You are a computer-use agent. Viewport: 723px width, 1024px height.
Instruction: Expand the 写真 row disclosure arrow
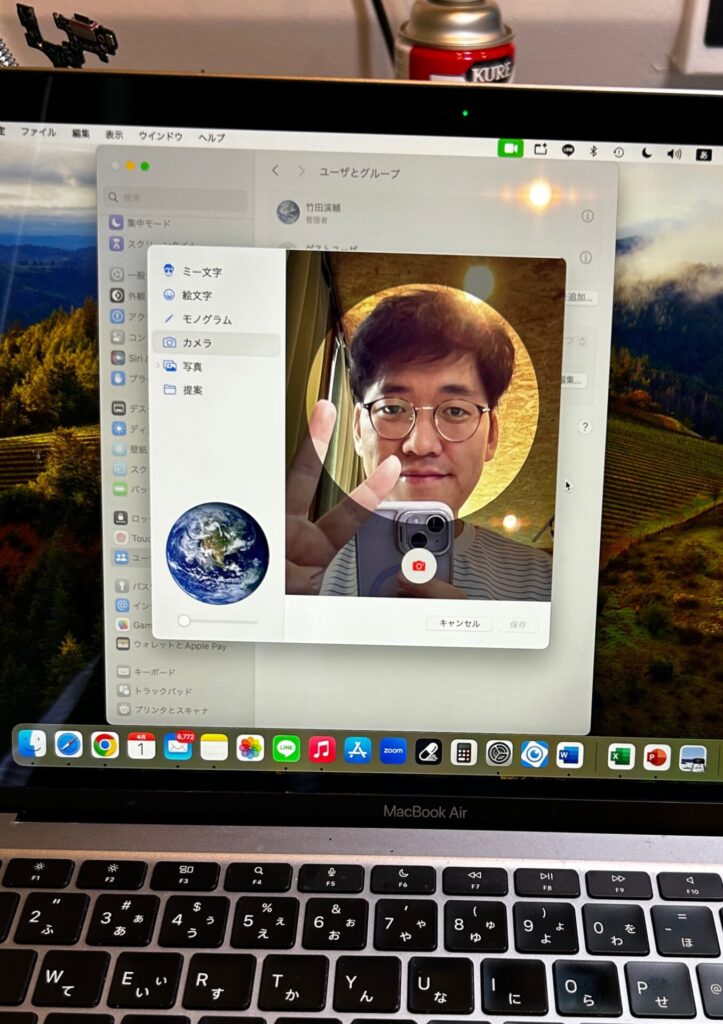point(157,366)
